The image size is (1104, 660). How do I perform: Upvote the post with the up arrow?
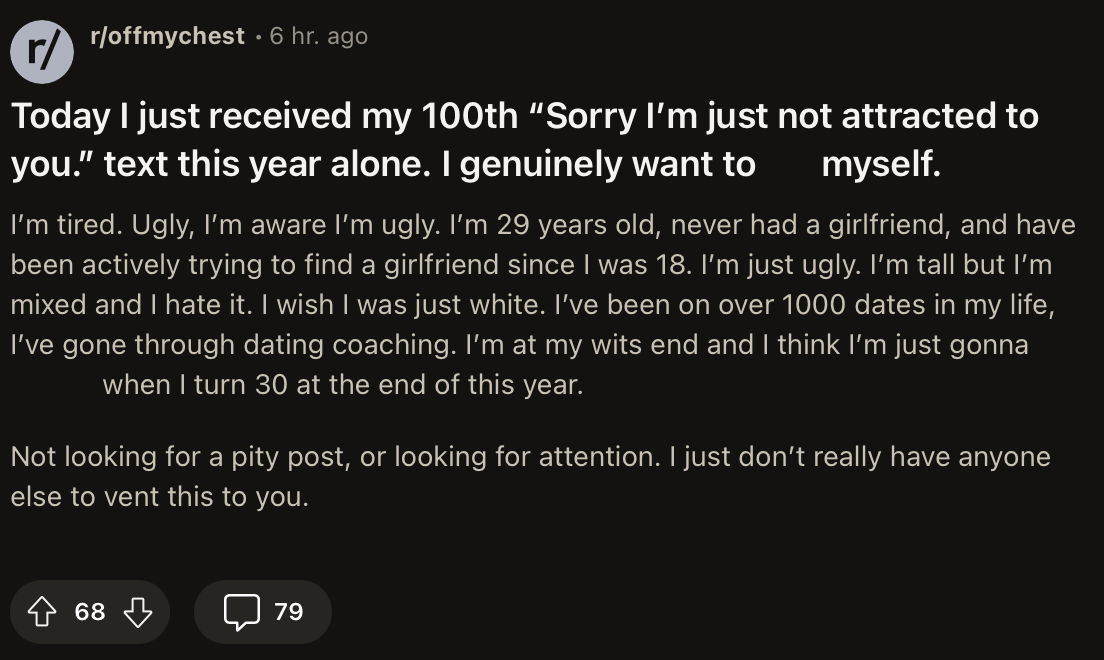click(42, 611)
